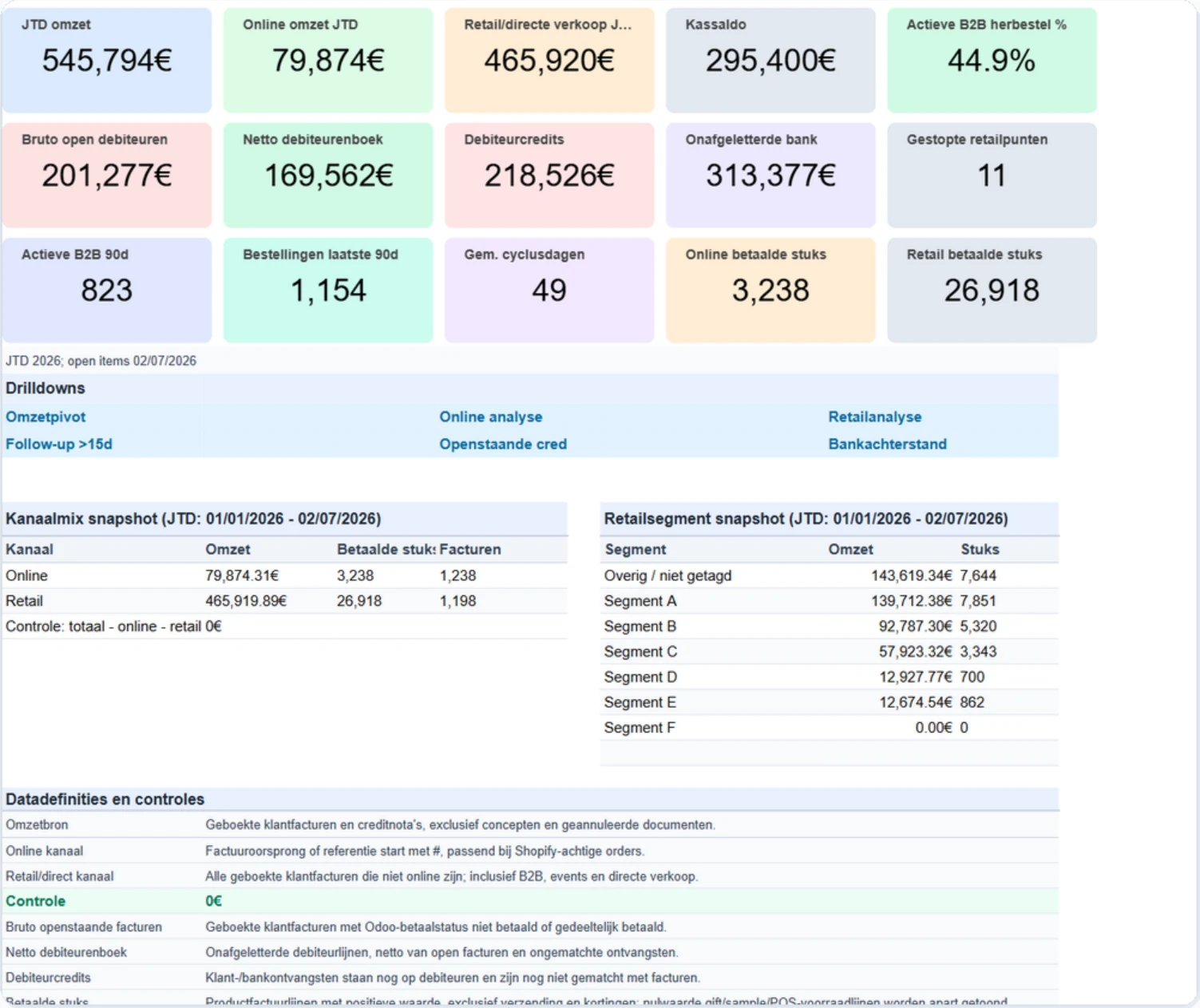Screen dimensions: 1200x1008
Task: Open the Follow-up >15d link
Action: [59, 444]
